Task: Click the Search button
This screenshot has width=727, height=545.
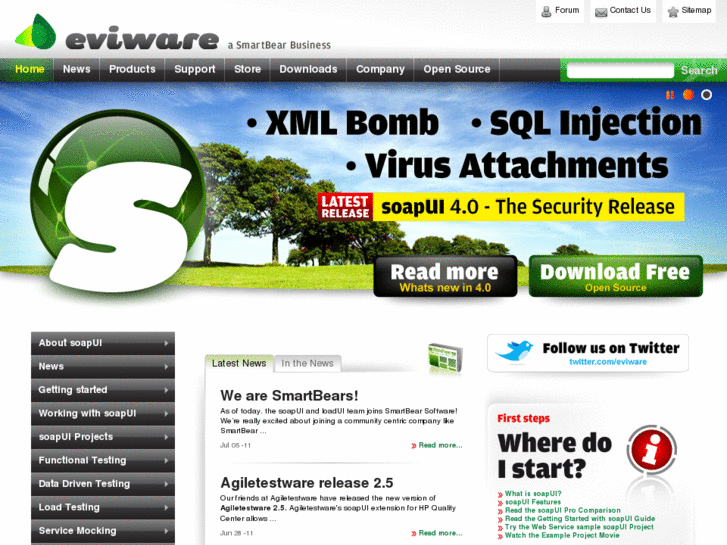Action: [x=699, y=71]
